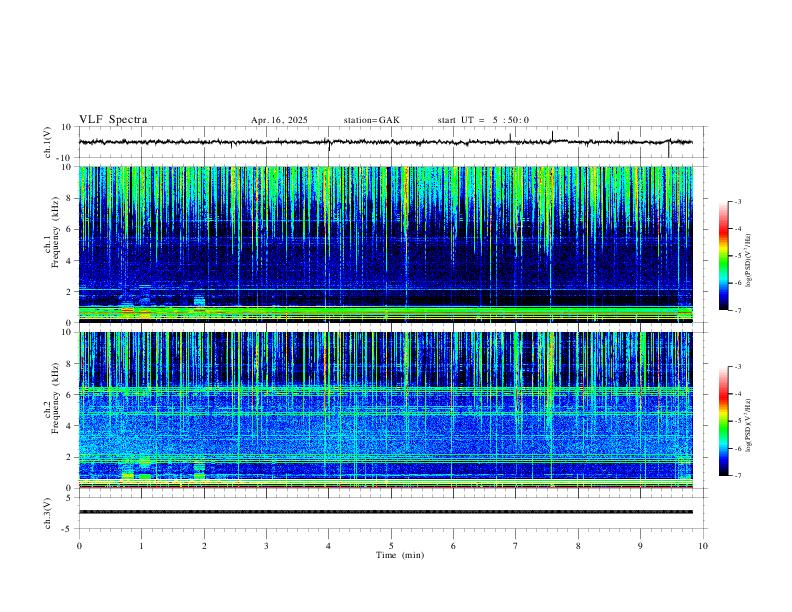
Task: Click the time axis tick label '0'
Action: pyautogui.click(x=79, y=546)
